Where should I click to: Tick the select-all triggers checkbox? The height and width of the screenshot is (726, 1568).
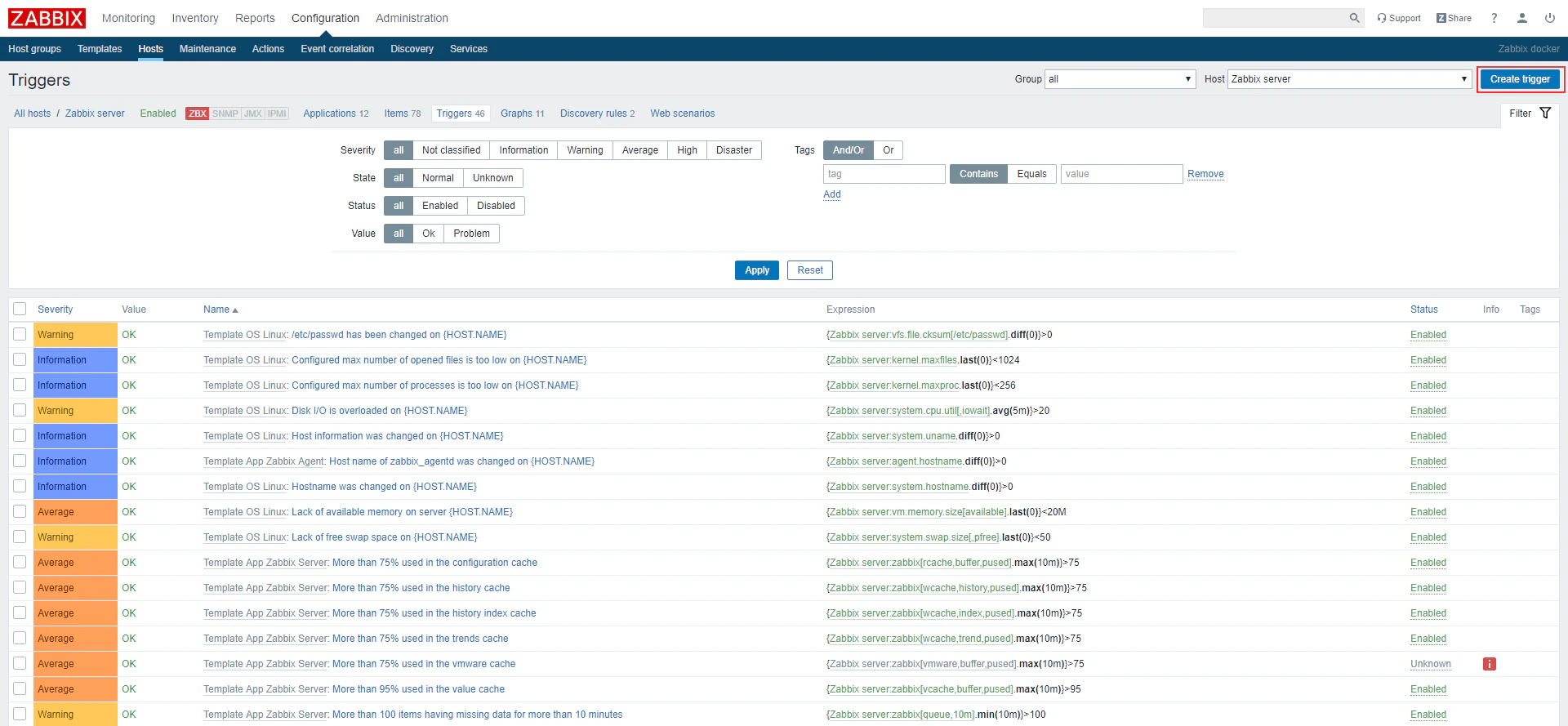(20, 309)
